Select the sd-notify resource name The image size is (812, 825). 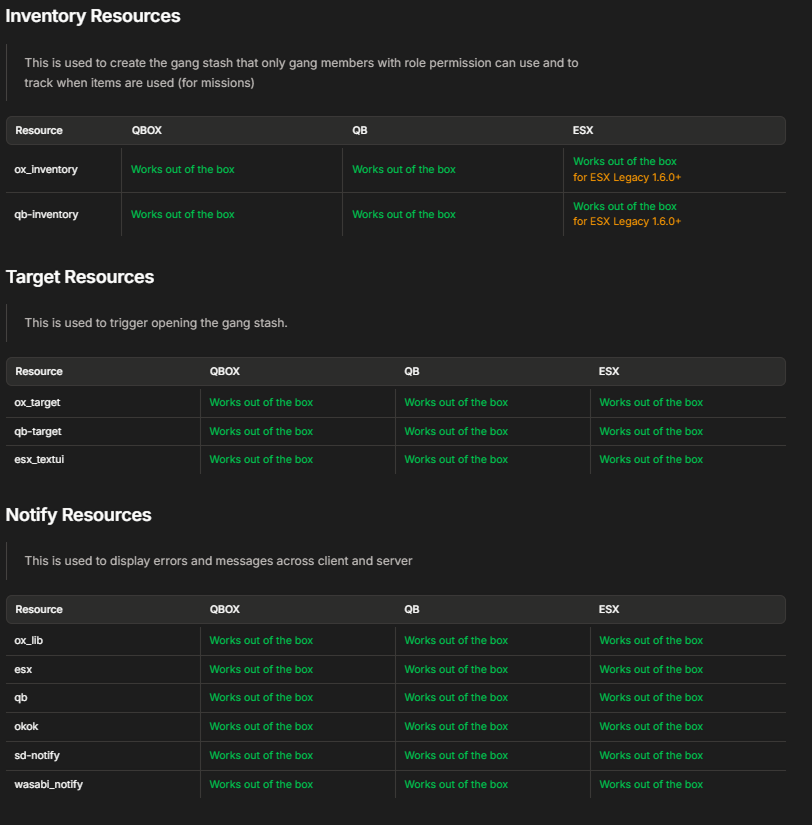tap(37, 755)
